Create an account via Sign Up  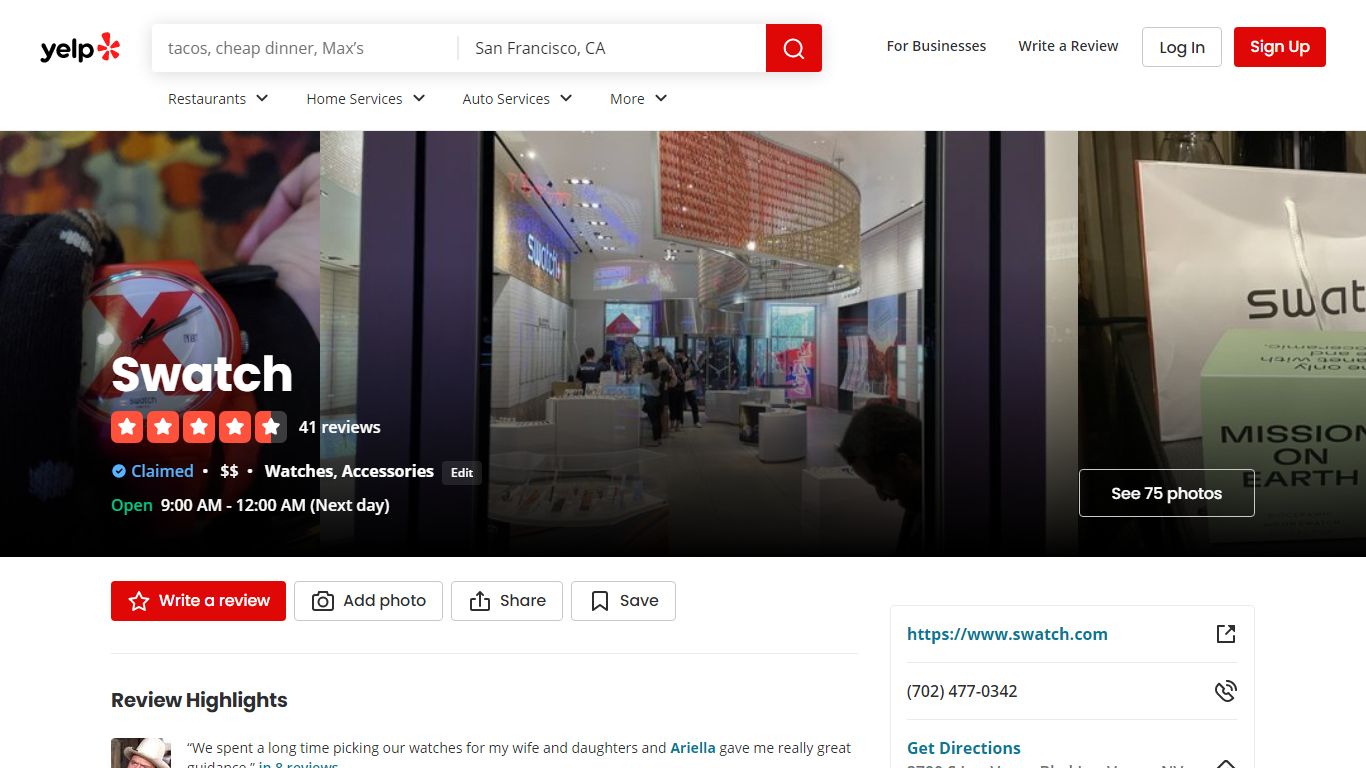1280,47
